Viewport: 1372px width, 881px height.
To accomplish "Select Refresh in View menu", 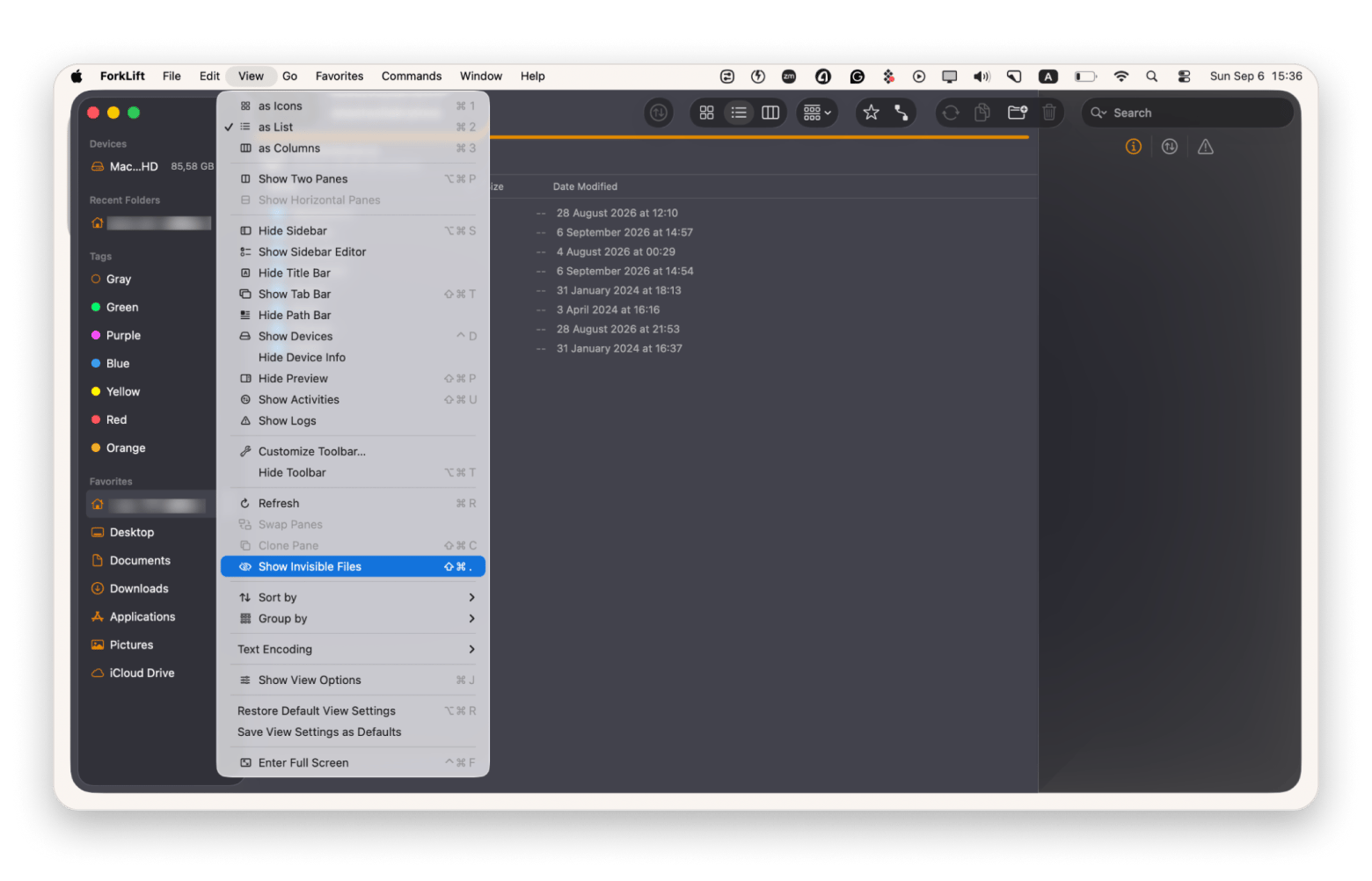I will (x=353, y=504).
